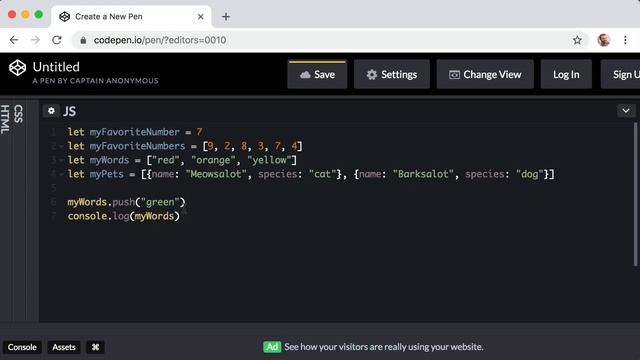Viewport: 640px width, 360px height.
Task: Open the Chrome profile avatar
Action: (x=604, y=40)
